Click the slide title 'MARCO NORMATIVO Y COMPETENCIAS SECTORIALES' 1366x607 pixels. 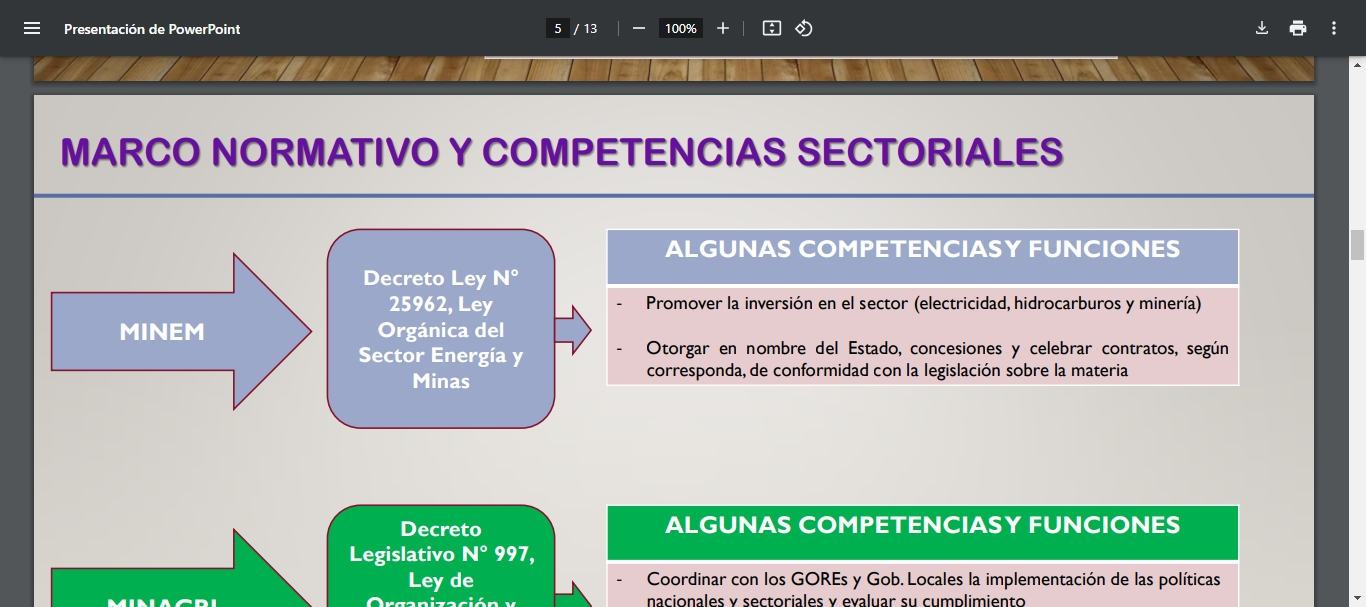562,152
